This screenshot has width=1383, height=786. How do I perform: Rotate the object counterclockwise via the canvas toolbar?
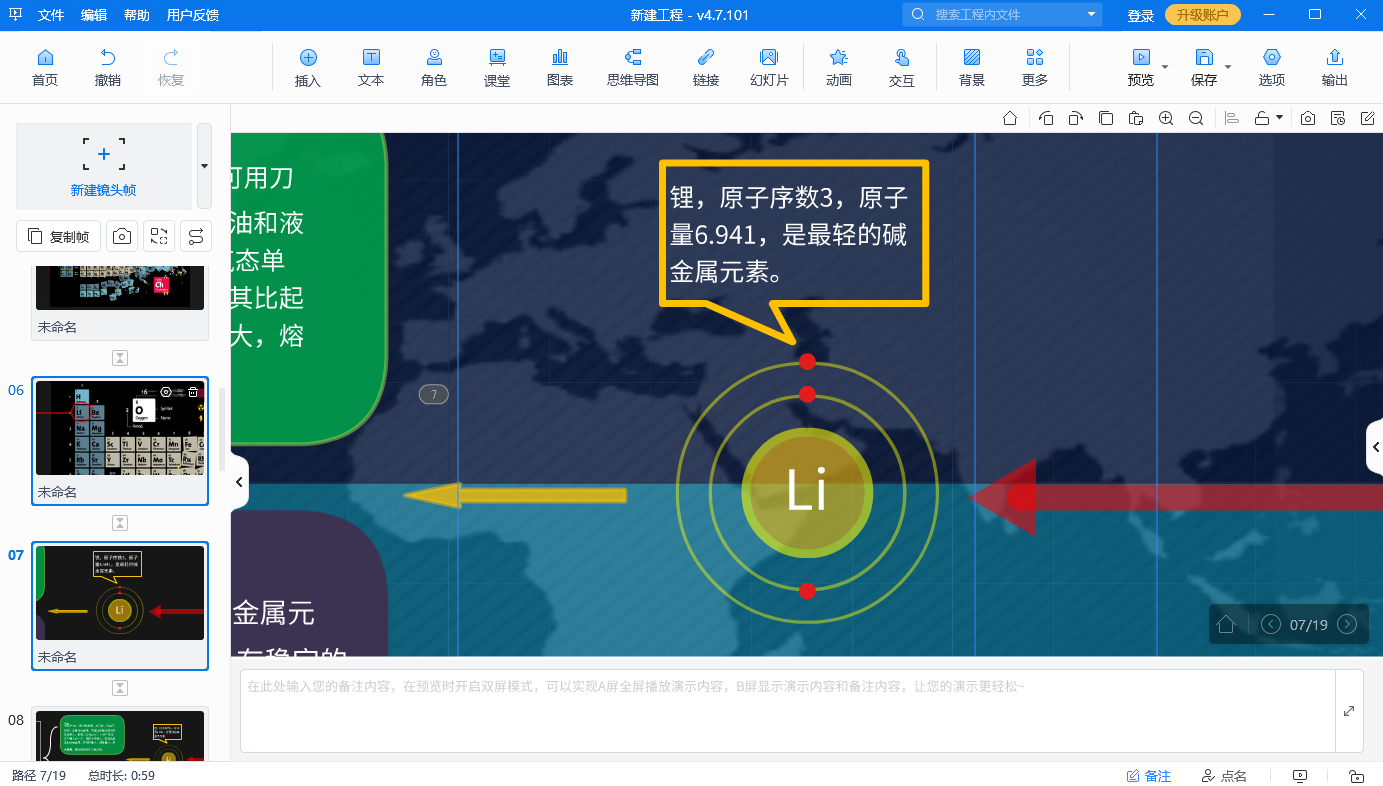(1046, 118)
